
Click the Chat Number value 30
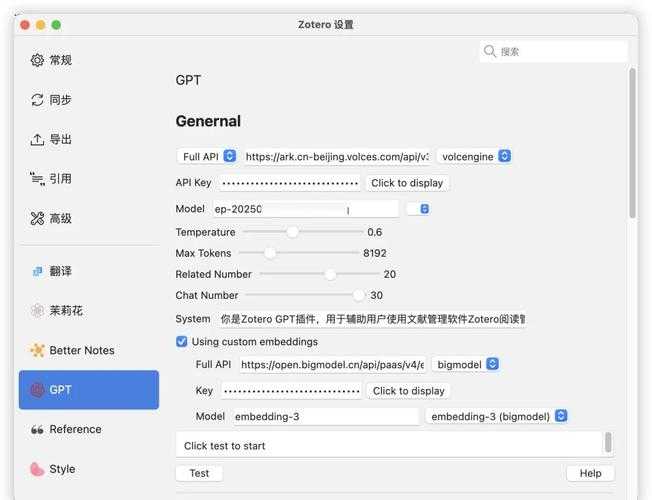[376, 295]
